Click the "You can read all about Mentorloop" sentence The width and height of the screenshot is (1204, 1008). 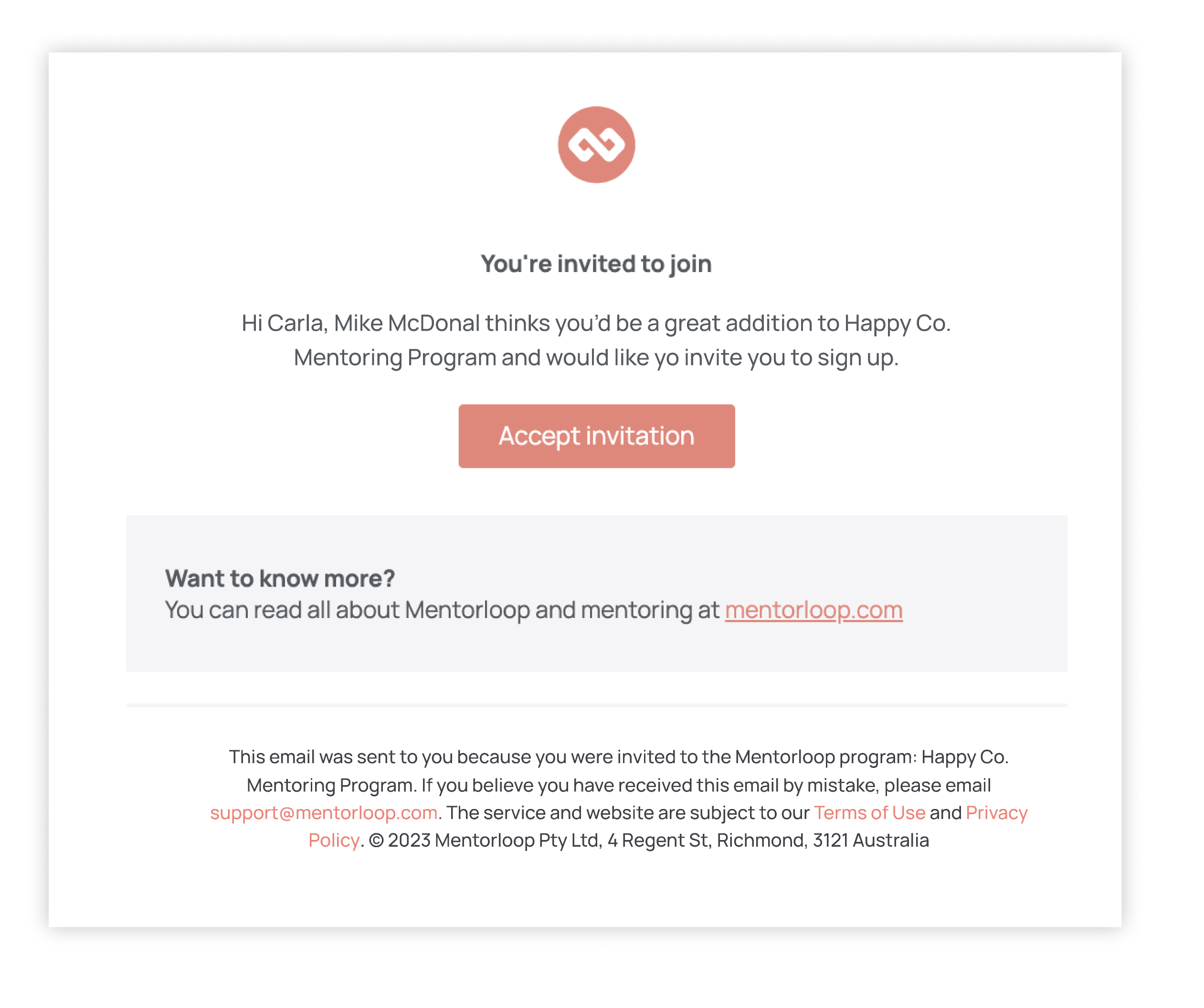(x=348, y=610)
